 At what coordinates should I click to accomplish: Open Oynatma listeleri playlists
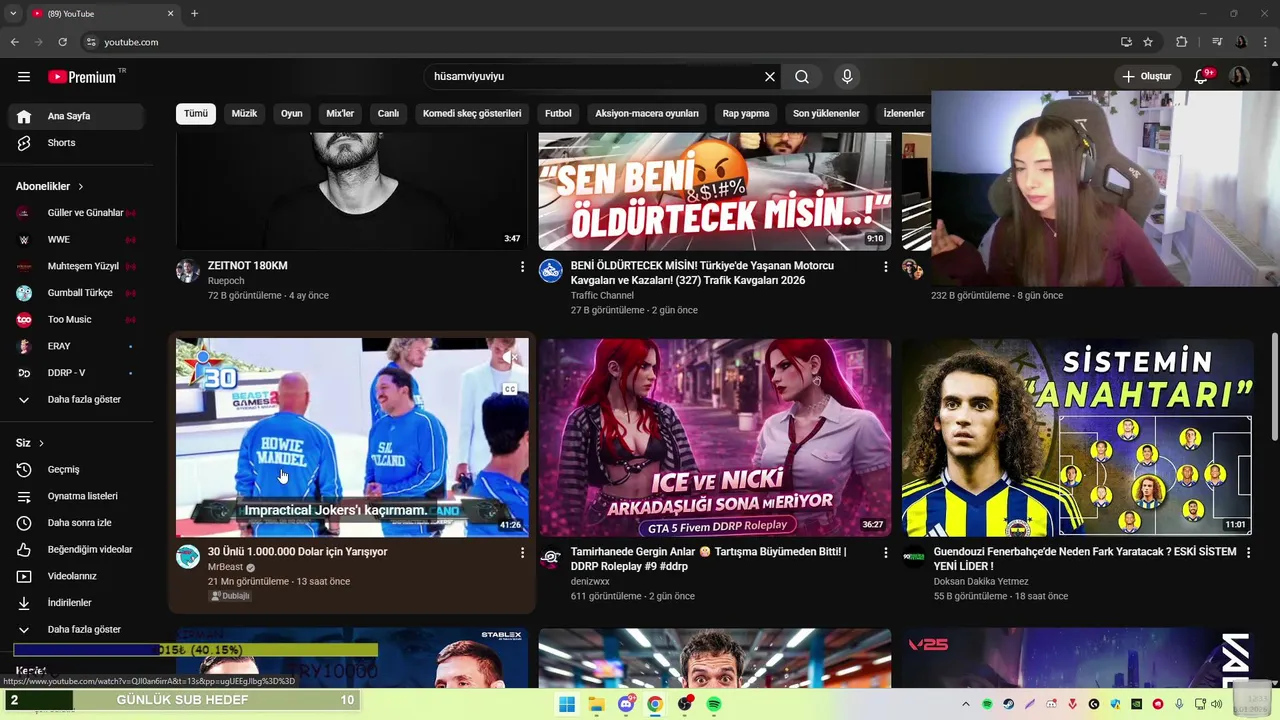(76, 496)
